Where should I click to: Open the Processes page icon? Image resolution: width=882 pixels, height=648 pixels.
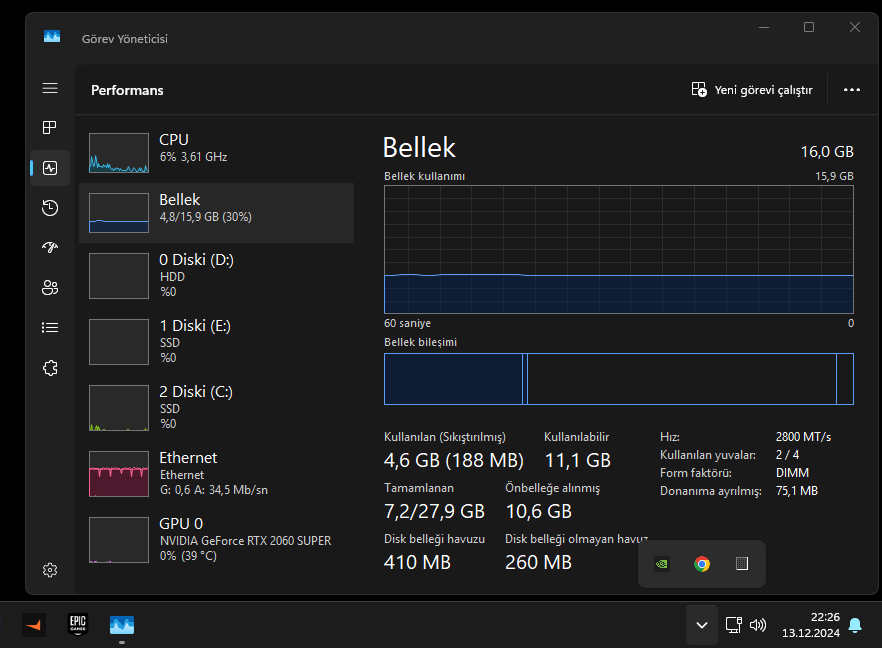50,128
